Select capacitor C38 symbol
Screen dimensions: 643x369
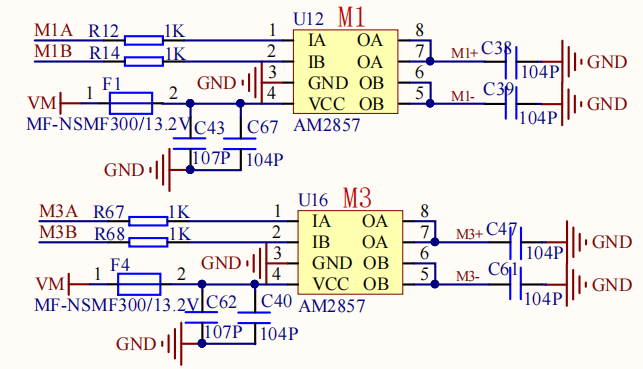tap(511, 62)
